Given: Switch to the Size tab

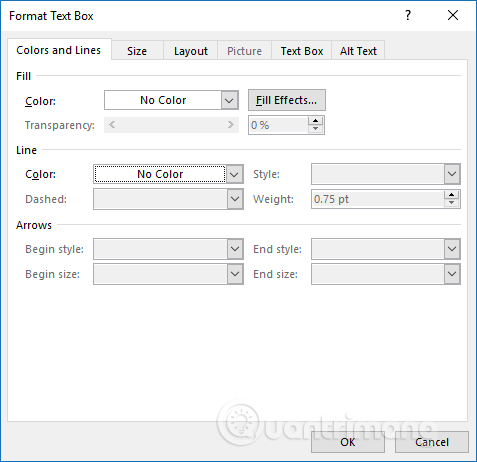Looking at the screenshot, I should pyautogui.click(x=137, y=51).
